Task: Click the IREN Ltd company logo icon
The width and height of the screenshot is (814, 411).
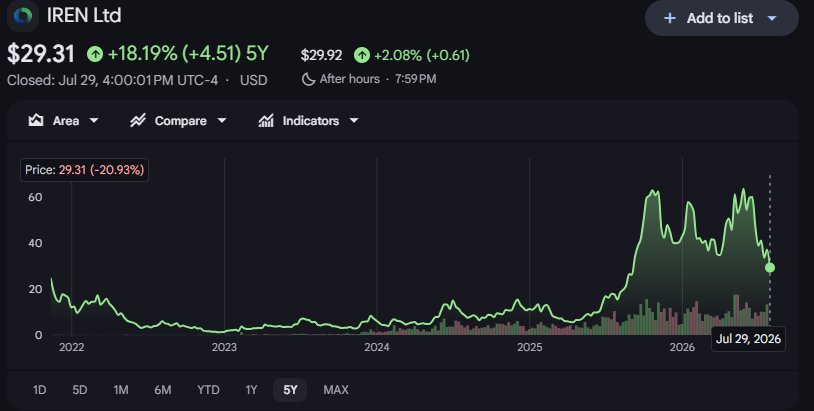Action: tap(23, 16)
